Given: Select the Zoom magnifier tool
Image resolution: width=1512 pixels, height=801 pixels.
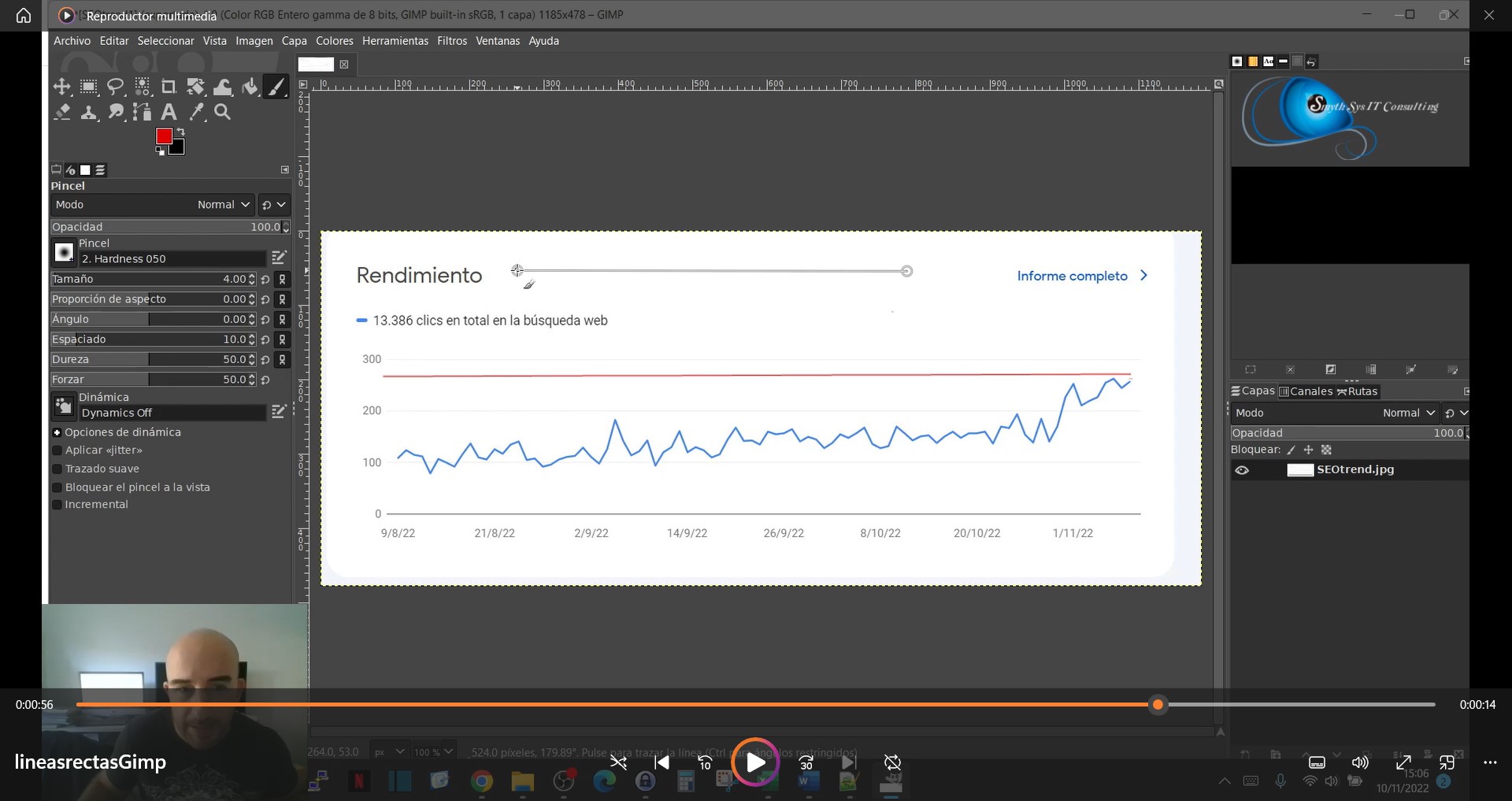Looking at the screenshot, I should (223, 113).
